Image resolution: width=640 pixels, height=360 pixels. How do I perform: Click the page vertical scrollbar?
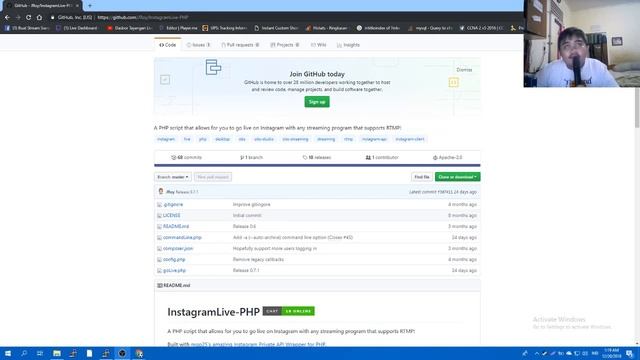pyautogui.click(x=637, y=108)
